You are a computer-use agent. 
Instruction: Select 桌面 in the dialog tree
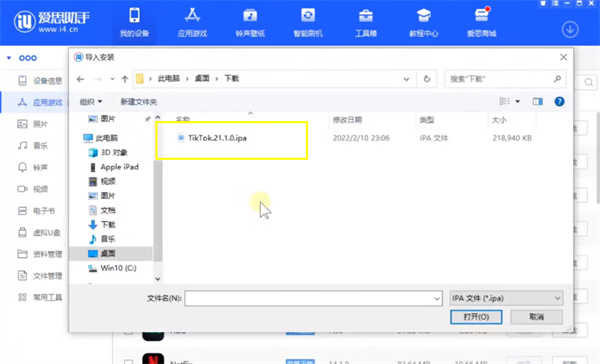102,253
